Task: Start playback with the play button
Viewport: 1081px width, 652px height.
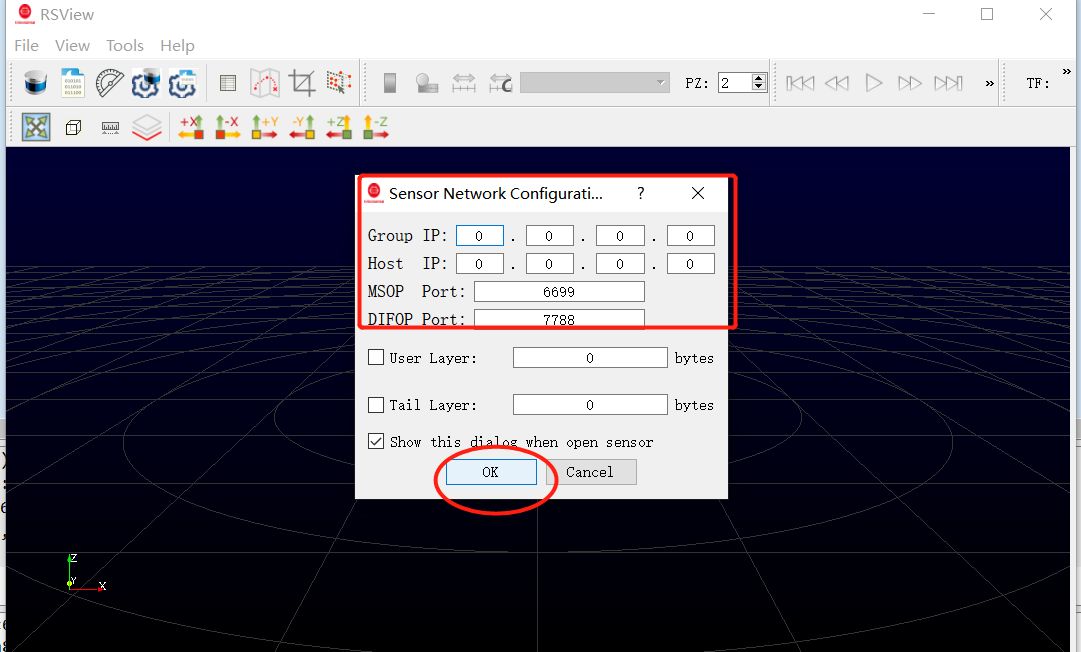Action: pyautogui.click(x=873, y=83)
